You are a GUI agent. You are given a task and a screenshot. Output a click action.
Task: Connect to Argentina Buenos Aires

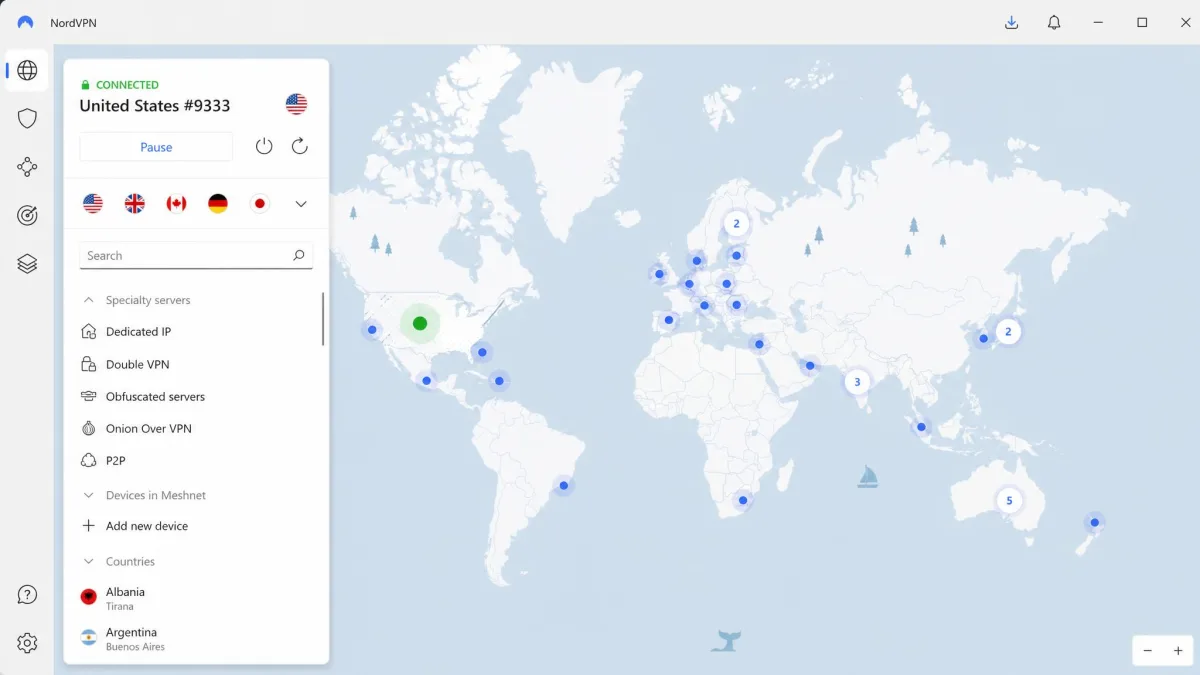point(197,639)
